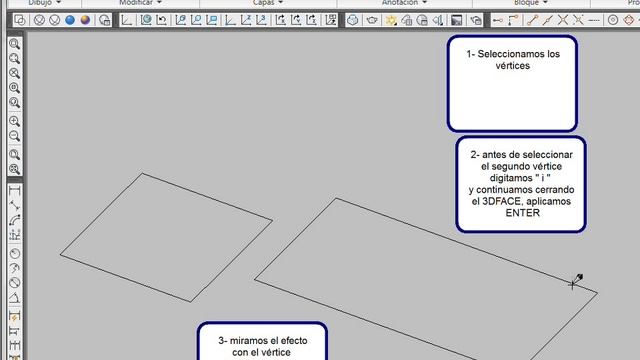
Task: Select the Zoom Center tool
Action: 15,88
